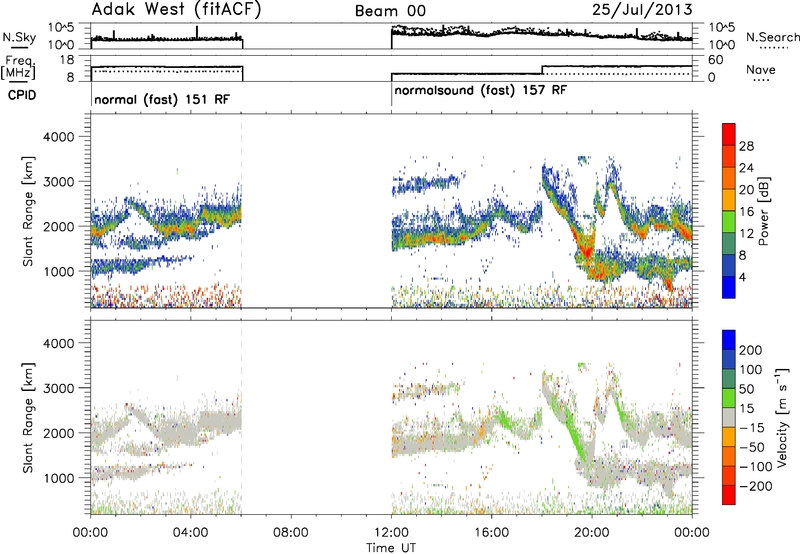Click "Slant Range [km]" label of power panel
800x554 pixels.
click(x=28, y=211)
